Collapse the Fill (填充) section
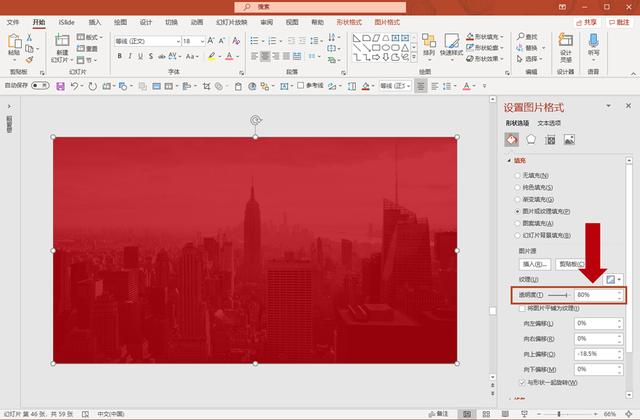This screenshot has height=420, width=640. 509,161
